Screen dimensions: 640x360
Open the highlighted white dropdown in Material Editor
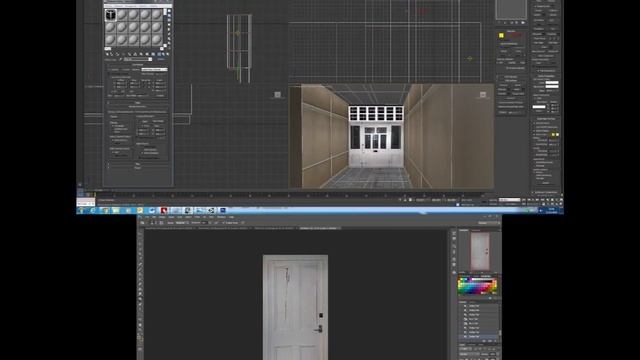click(x=154, y=70)
